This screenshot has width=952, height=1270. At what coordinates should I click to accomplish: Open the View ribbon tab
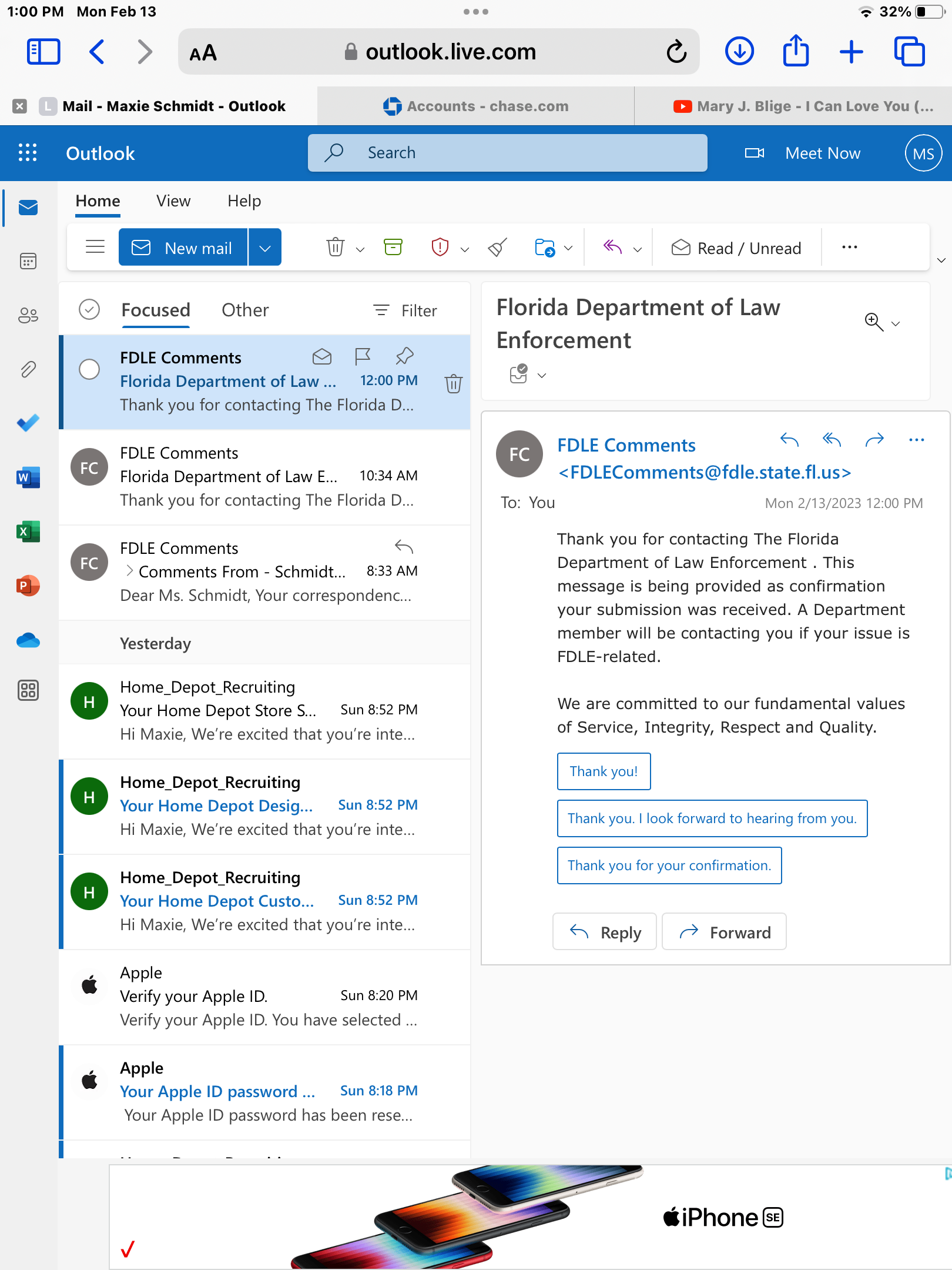pyautogui.click(x=173, y=201)
